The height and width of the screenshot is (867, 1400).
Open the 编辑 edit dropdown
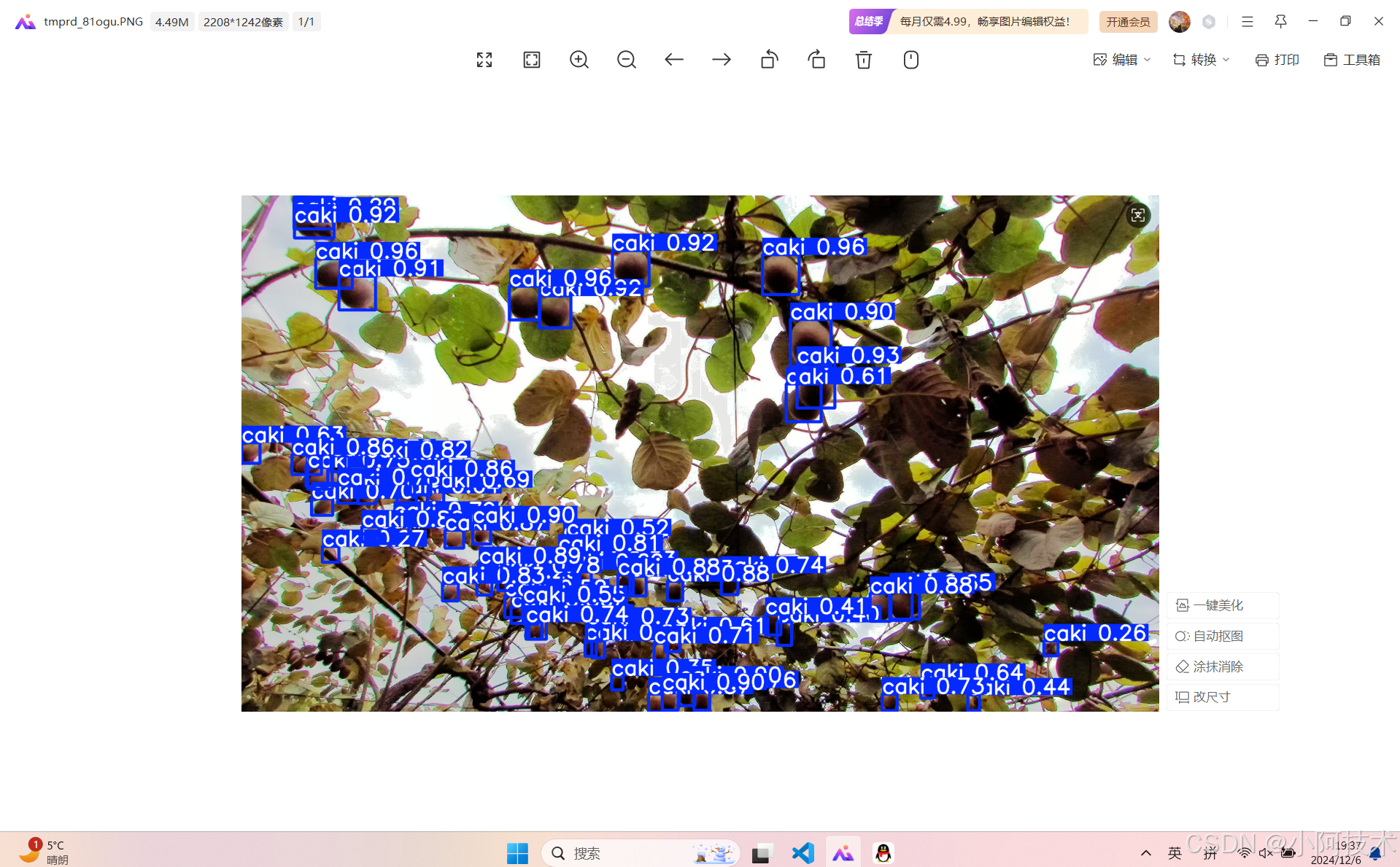coord(1122,60)
